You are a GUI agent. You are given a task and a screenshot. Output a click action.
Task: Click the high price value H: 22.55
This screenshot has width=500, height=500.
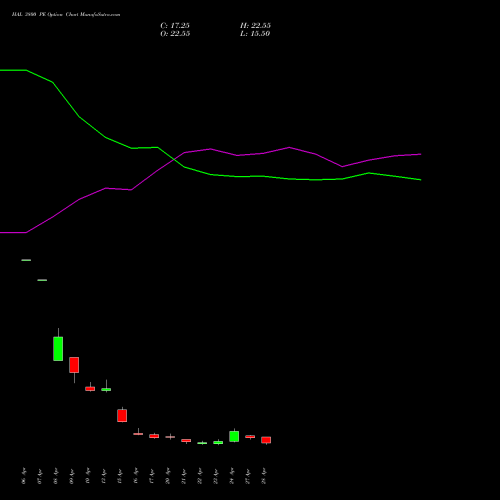[255, 26]
